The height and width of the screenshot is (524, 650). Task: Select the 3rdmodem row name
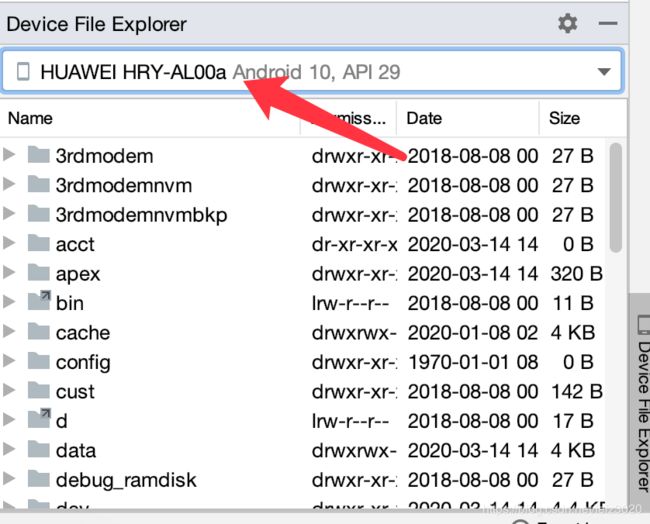[x=104, y=156]
